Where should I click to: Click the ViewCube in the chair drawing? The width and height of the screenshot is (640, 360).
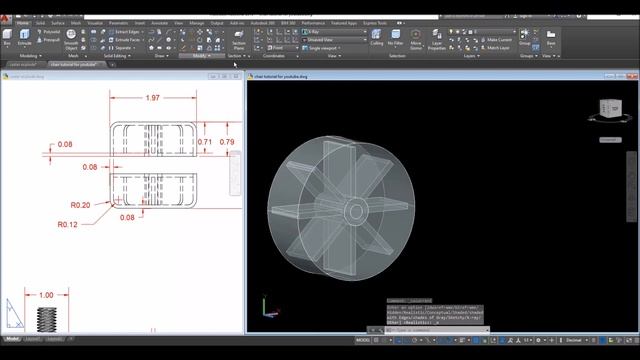point(610,109)
